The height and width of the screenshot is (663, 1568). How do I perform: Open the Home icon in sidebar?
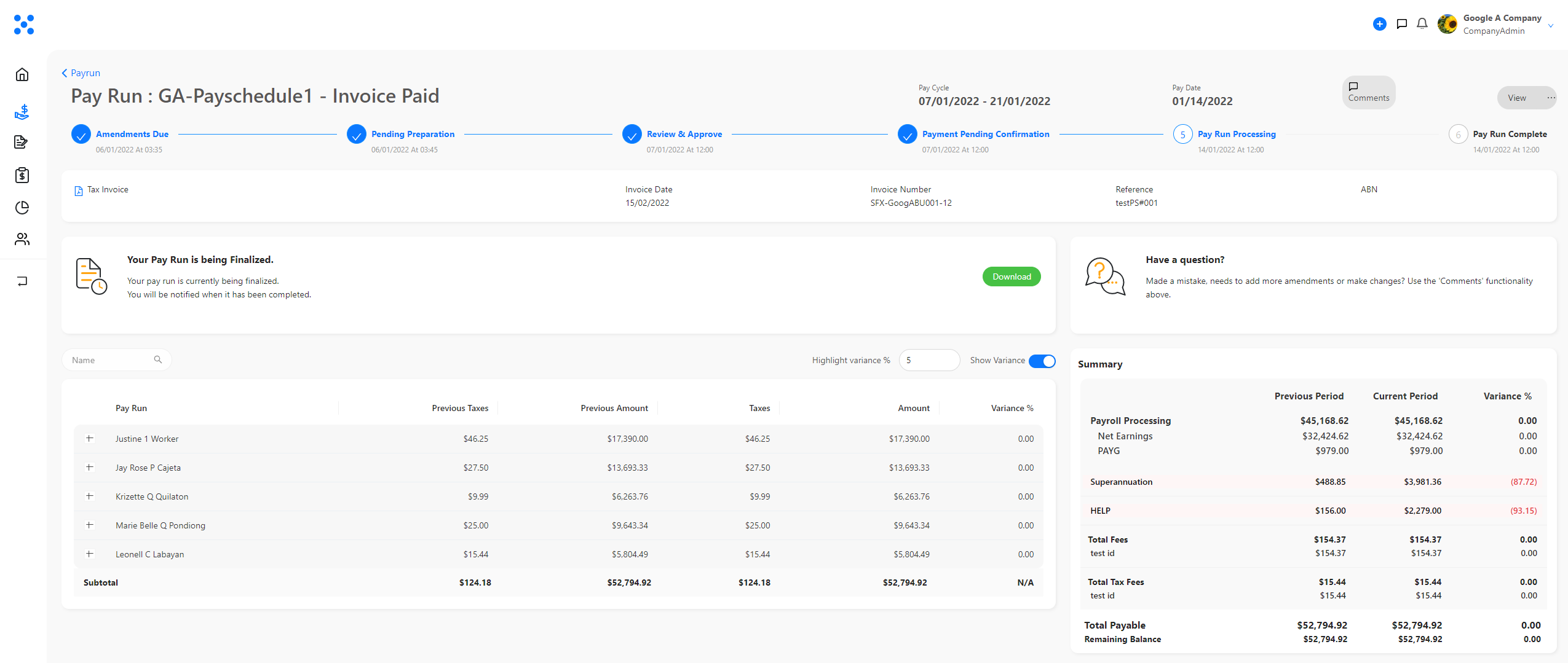[22, 75]
